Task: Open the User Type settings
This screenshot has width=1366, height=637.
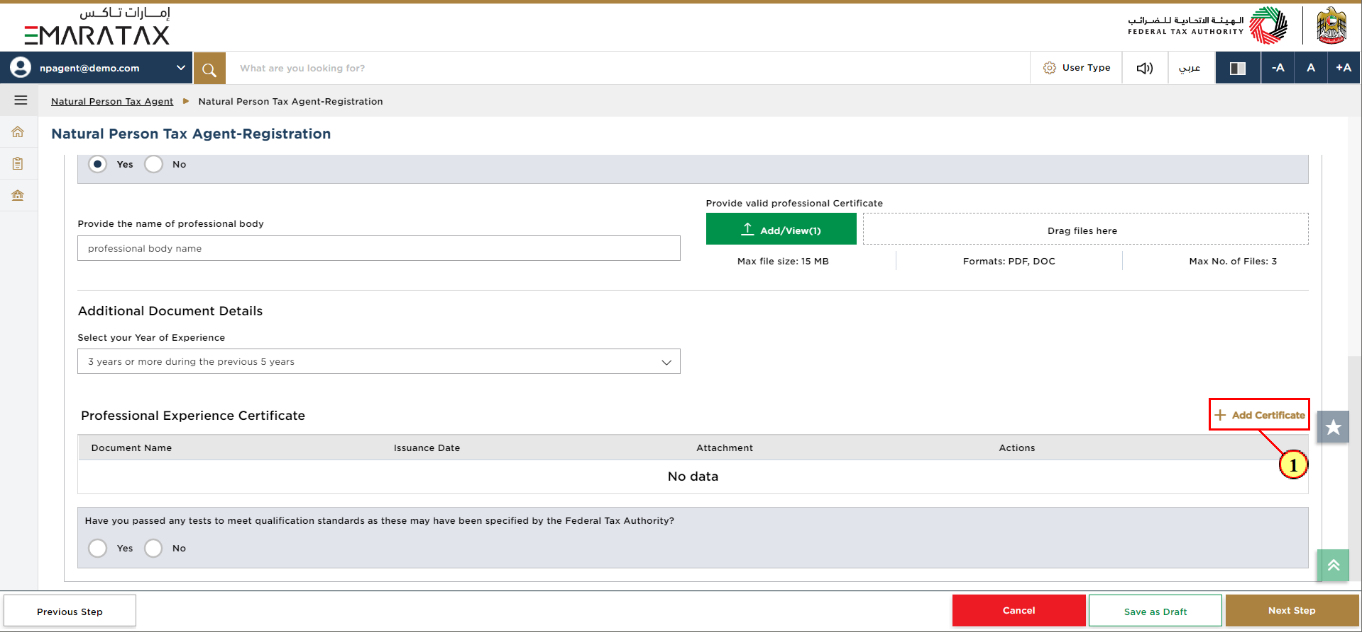Action: pos(1076,68)
